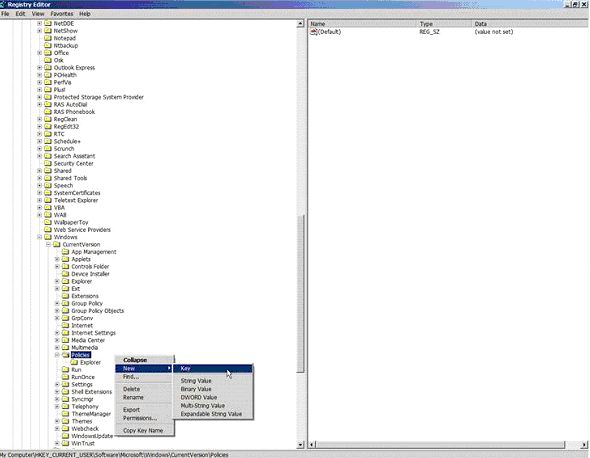Click the Data column header

click(x=530, y=24)
